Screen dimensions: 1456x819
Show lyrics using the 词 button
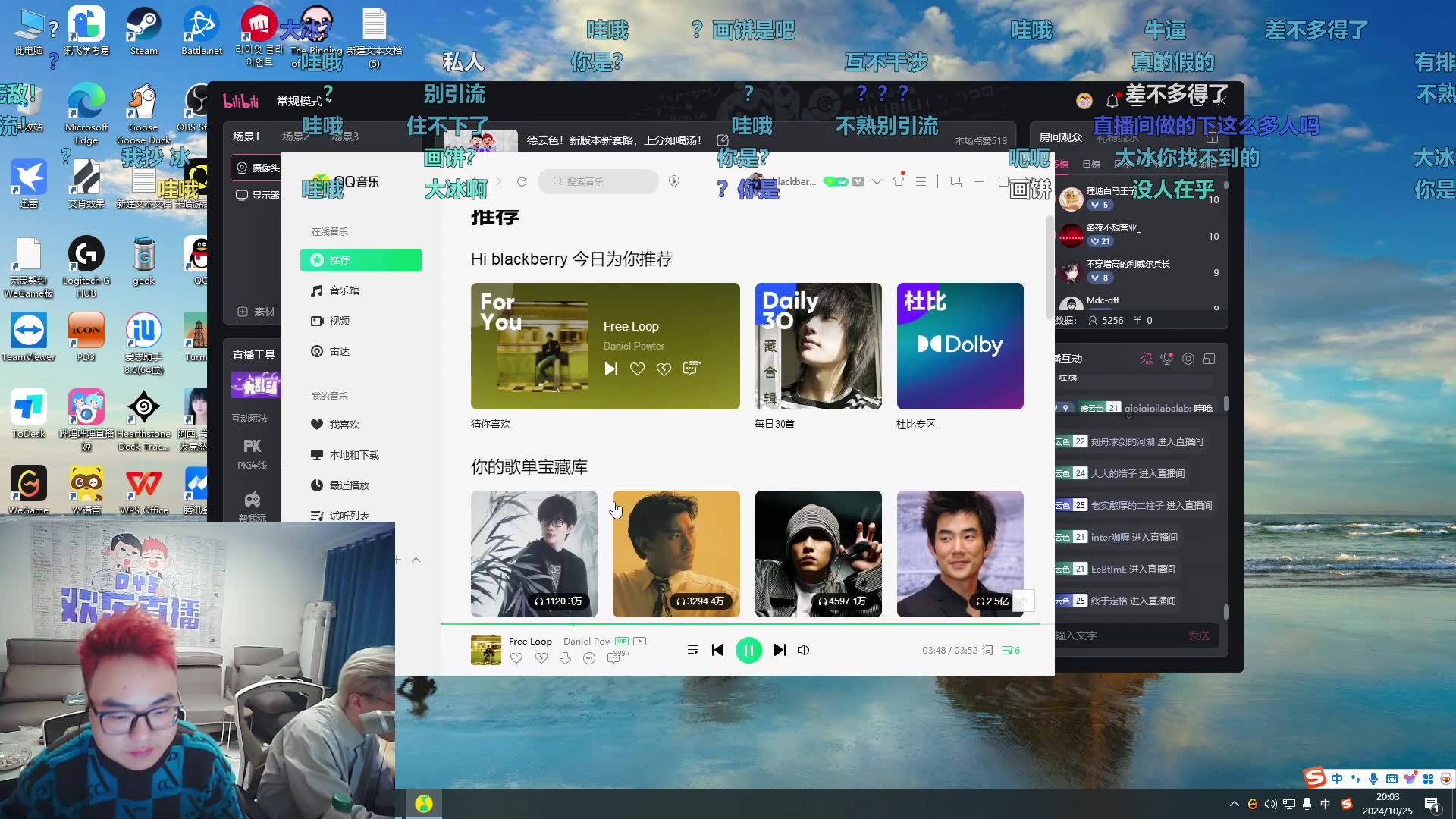(987, 650)
